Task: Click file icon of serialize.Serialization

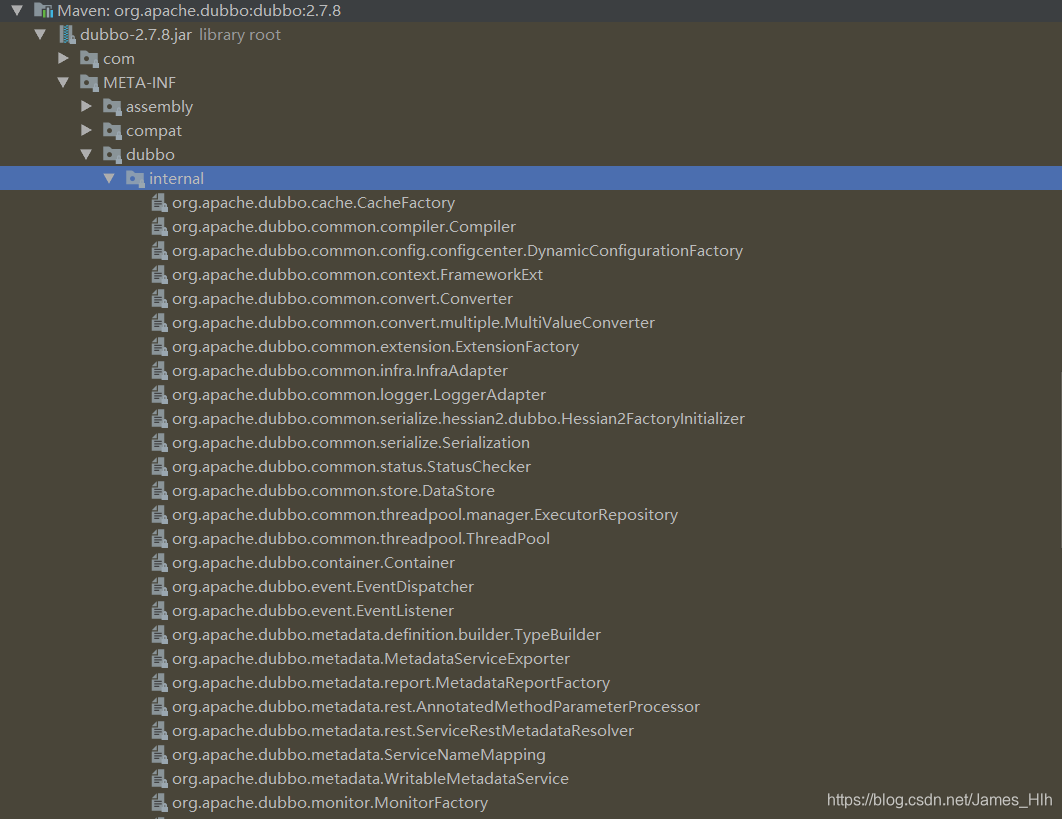Action: tap(159, 442)
